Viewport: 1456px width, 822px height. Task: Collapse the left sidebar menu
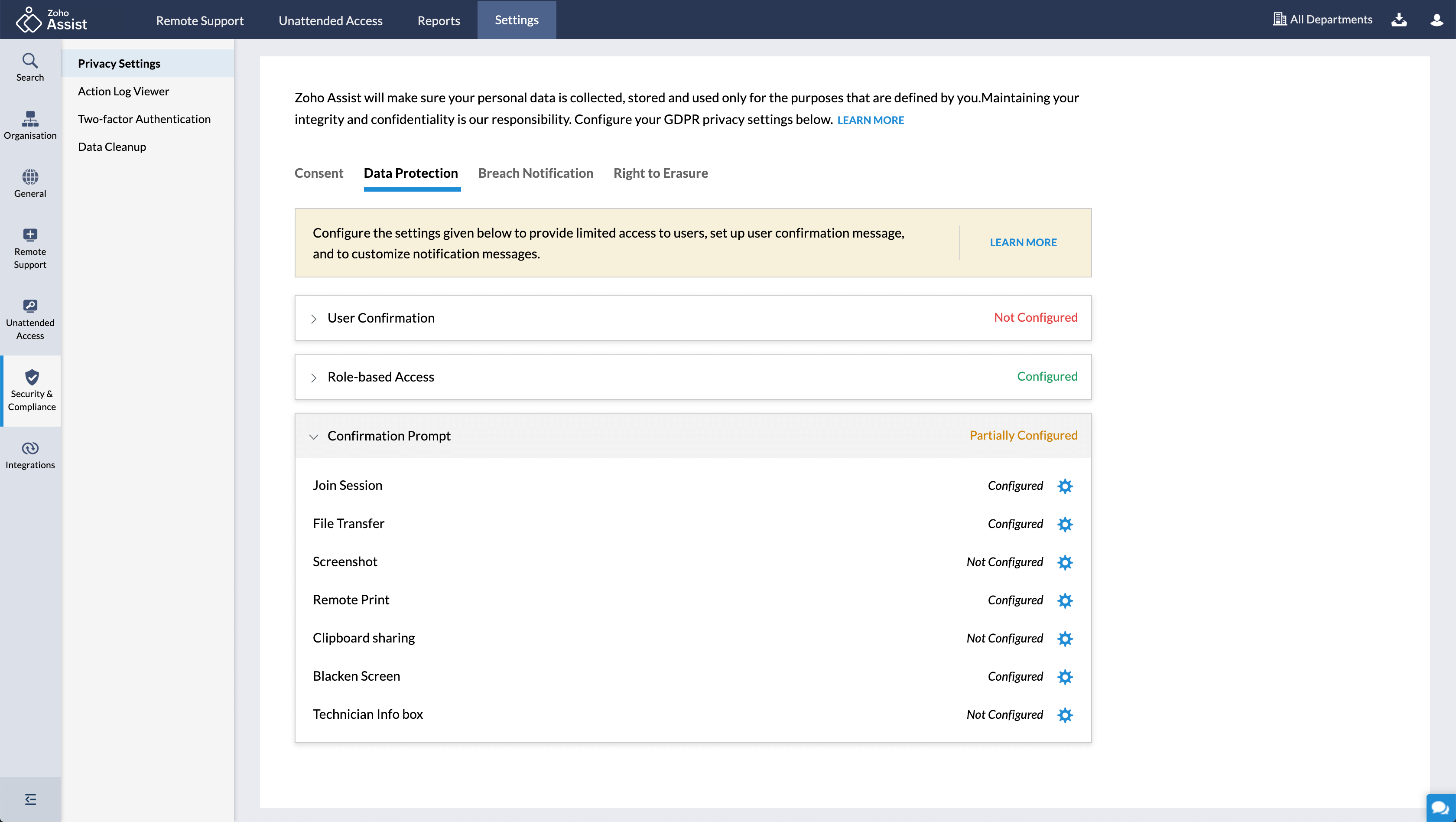coord(30,799)
